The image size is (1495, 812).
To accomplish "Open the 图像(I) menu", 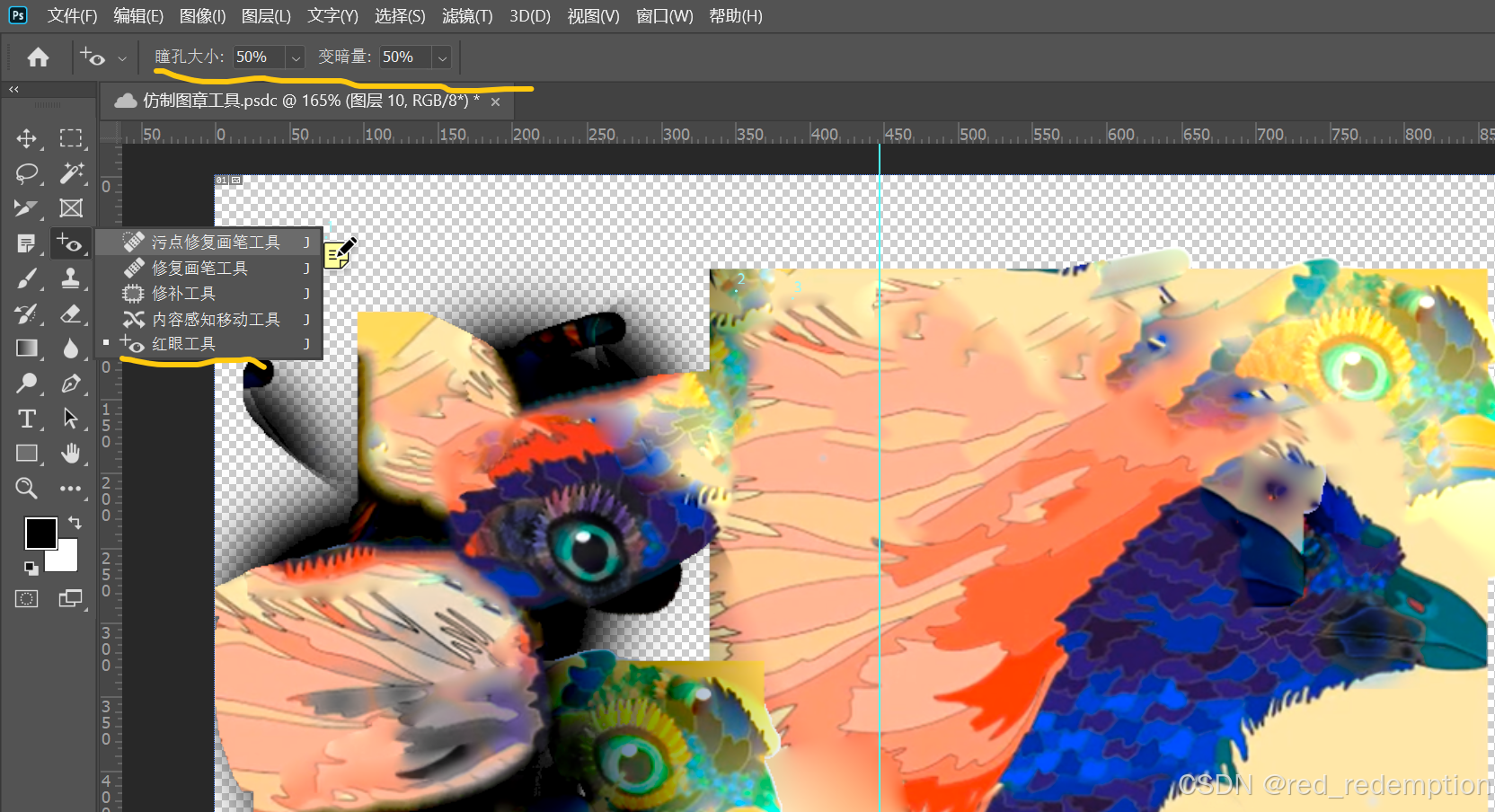I will pyautogui.click(x=202, y=16).
